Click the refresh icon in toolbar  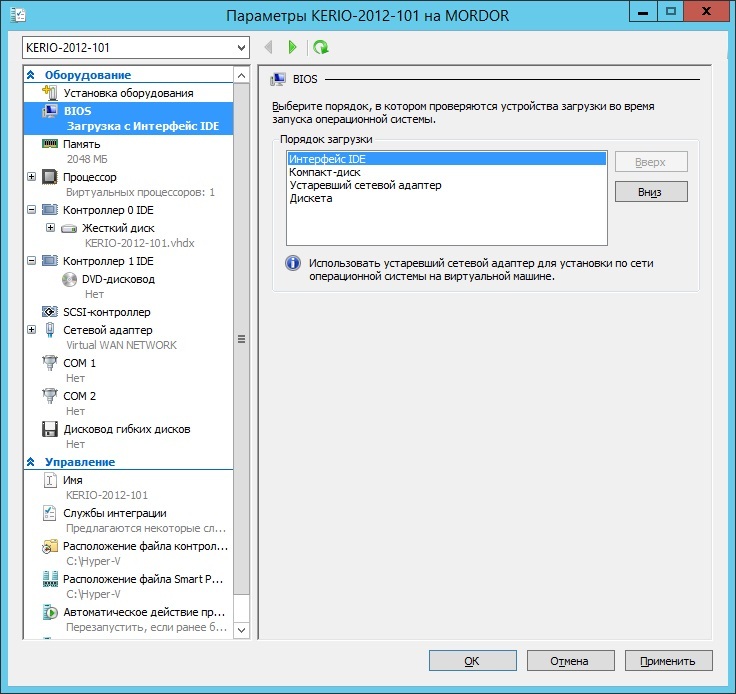[320, 47]
